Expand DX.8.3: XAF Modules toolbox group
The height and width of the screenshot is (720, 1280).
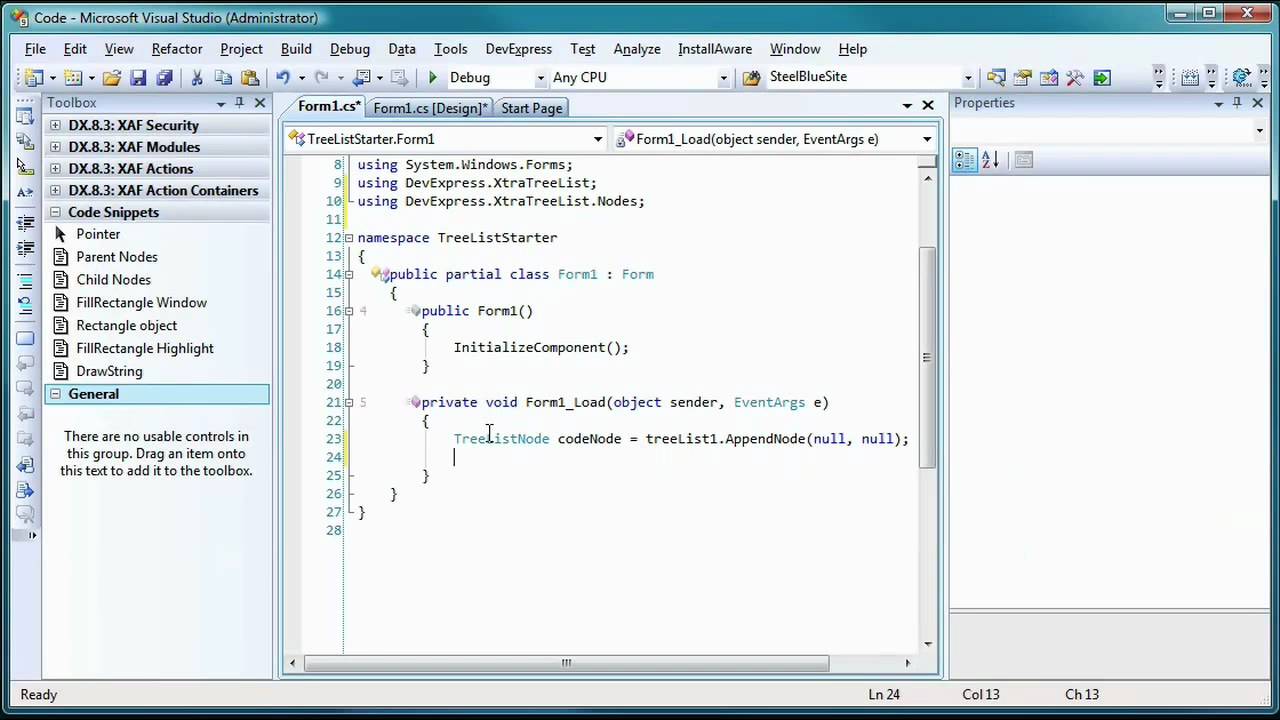[x=54, y=147]
